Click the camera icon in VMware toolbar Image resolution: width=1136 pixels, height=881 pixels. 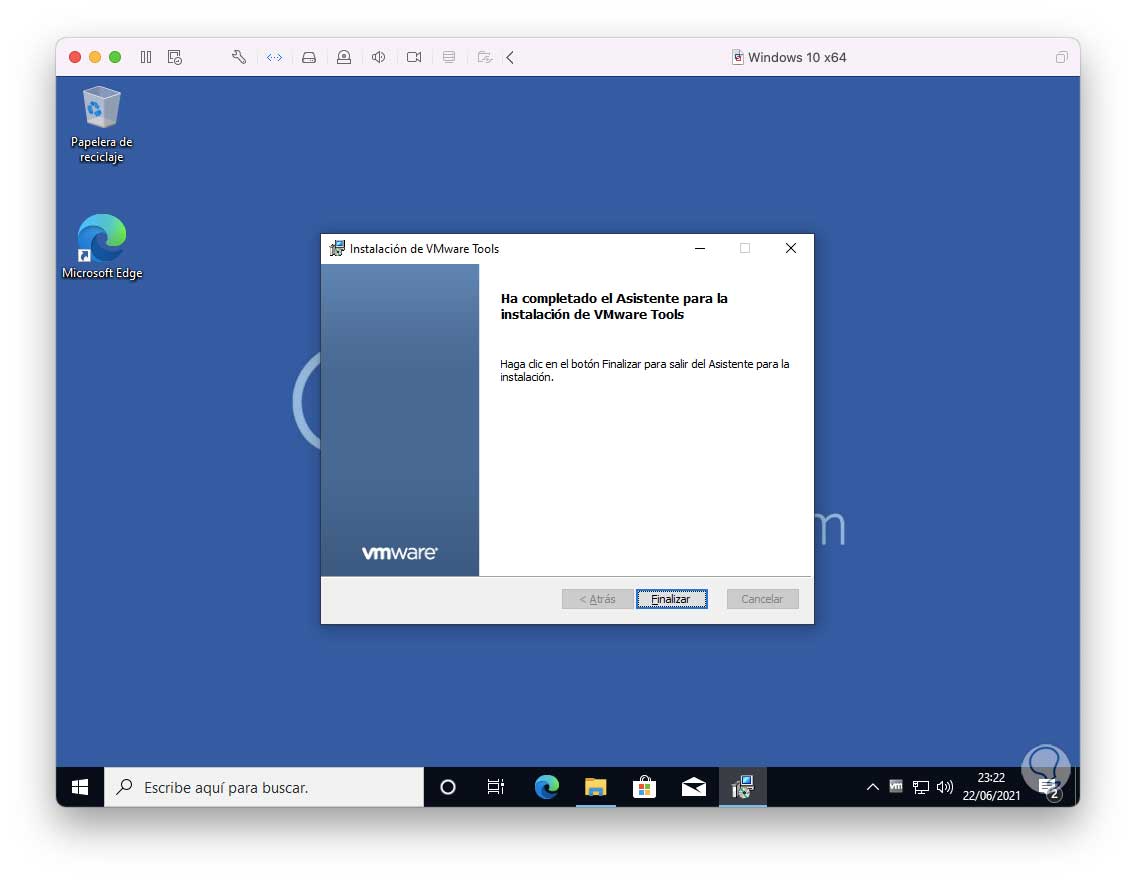(414, 57)
